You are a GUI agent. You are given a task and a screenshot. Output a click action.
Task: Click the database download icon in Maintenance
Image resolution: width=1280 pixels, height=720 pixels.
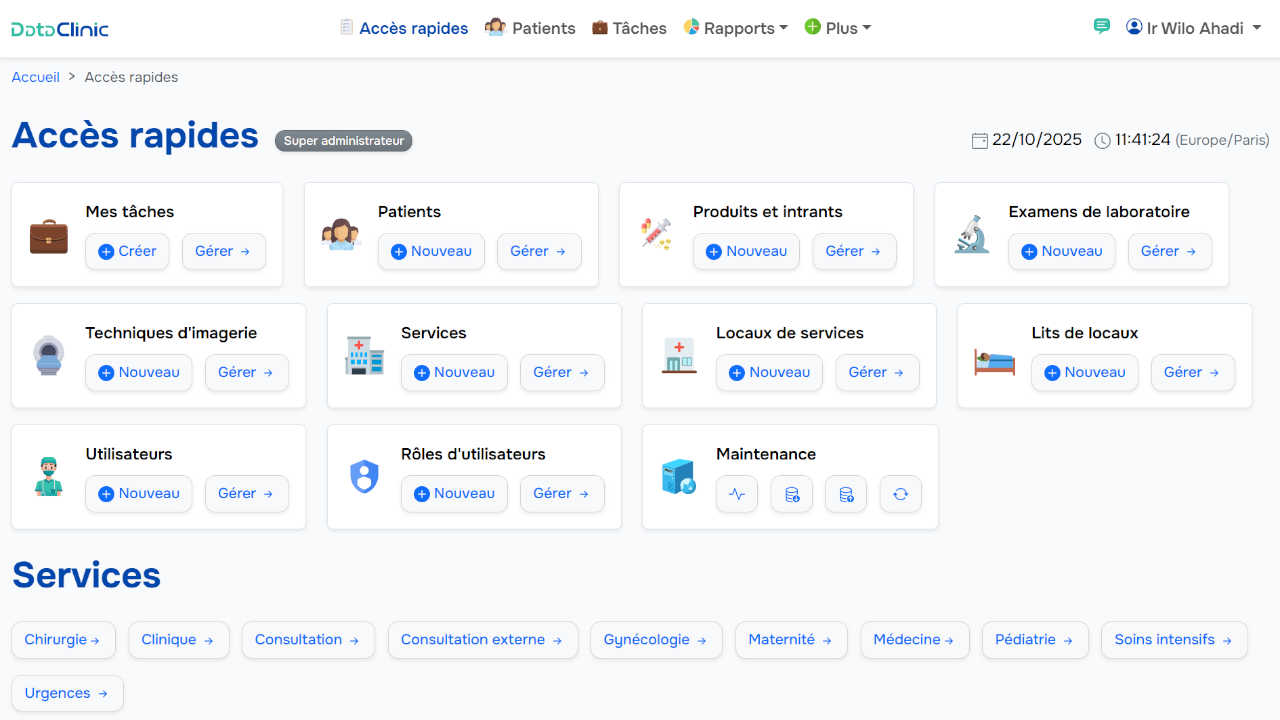[x=792, y=494]
